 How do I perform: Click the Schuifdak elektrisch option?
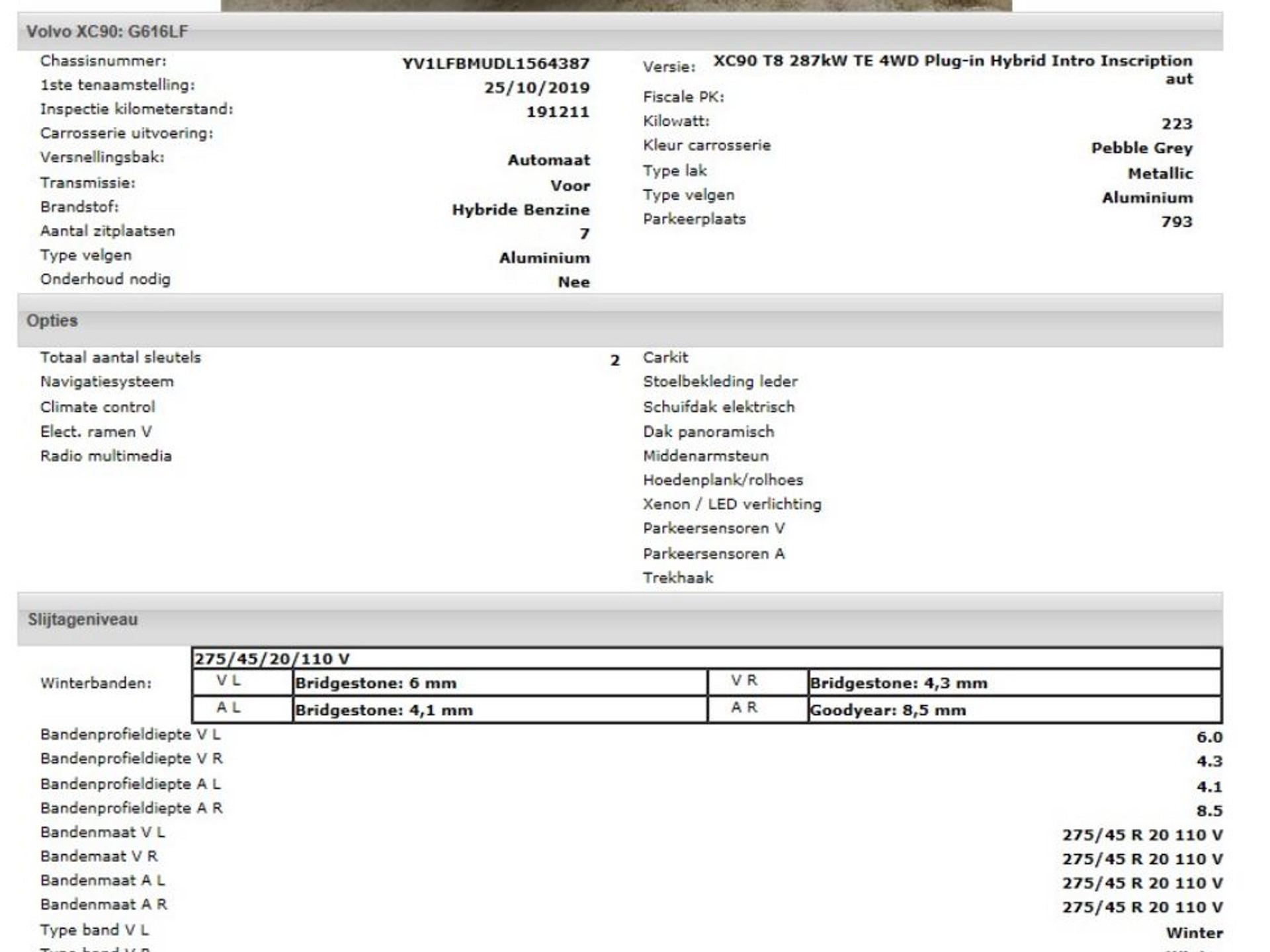coord(719,407)
